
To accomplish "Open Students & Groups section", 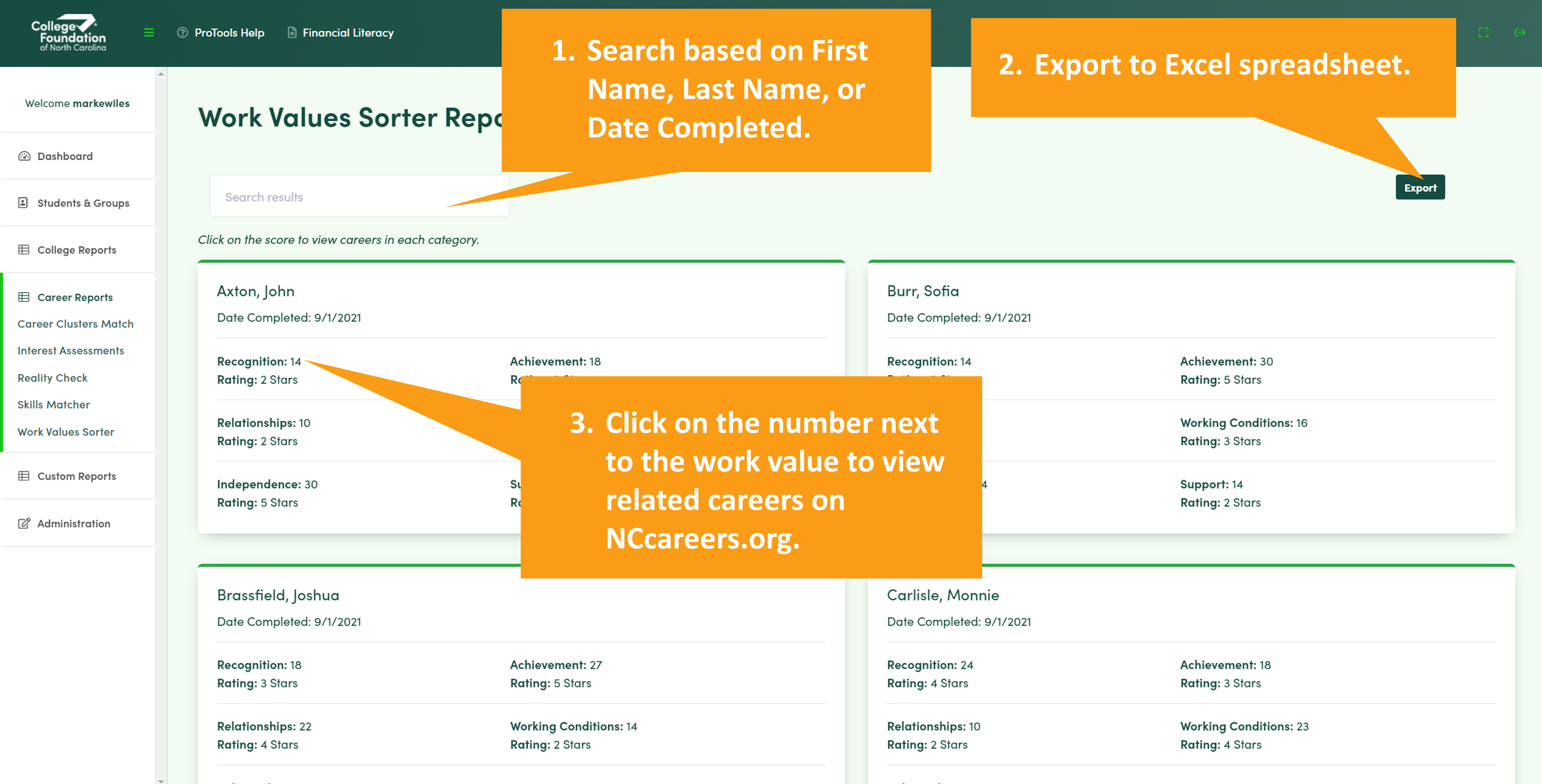I will click(x=83, y=203).
